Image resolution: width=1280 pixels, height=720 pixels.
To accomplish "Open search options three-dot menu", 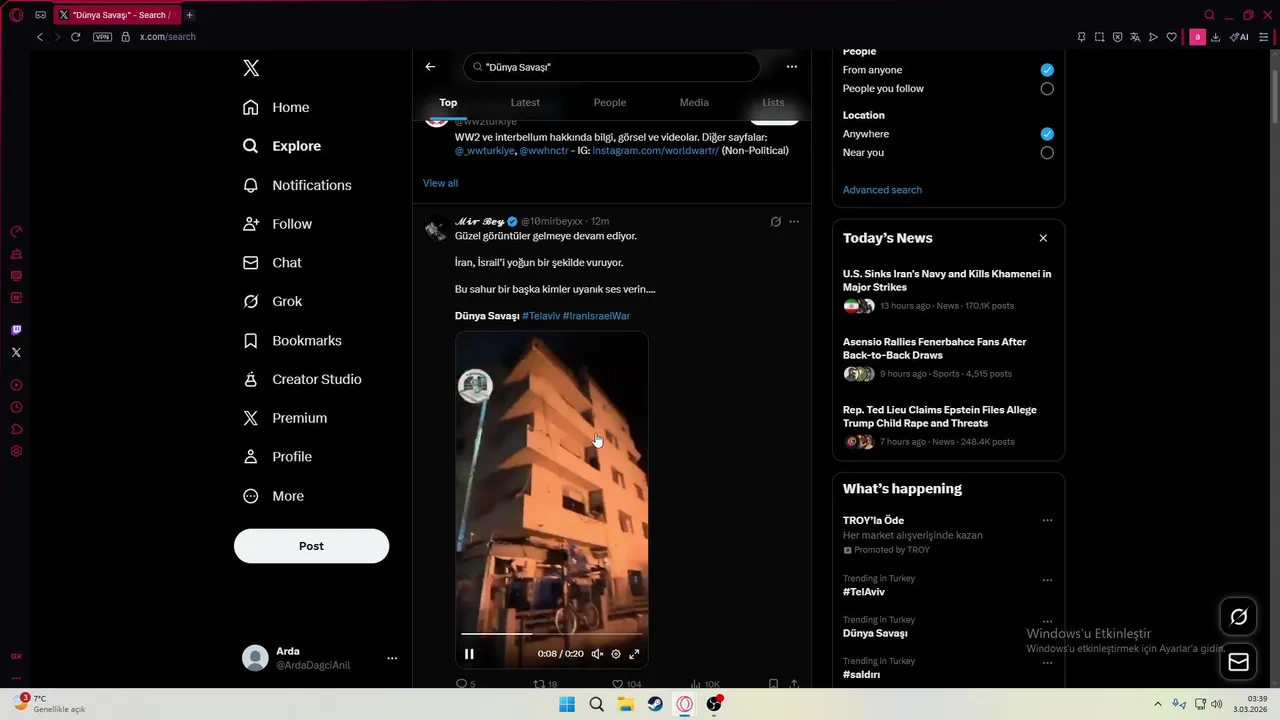I will (x=792, y=67).
